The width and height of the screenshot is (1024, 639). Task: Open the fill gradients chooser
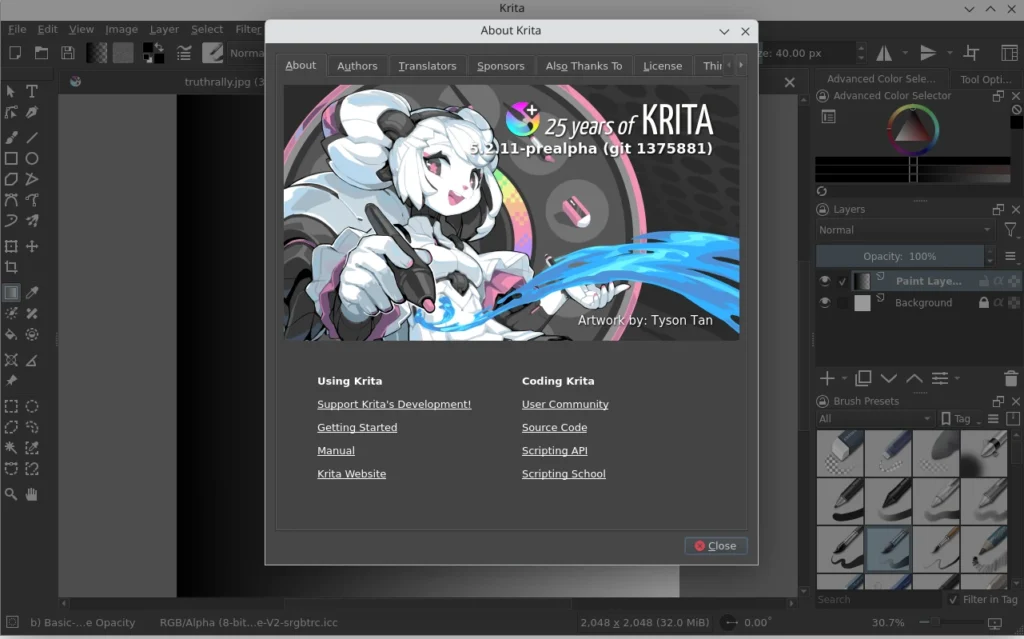(x=97, y=53)
